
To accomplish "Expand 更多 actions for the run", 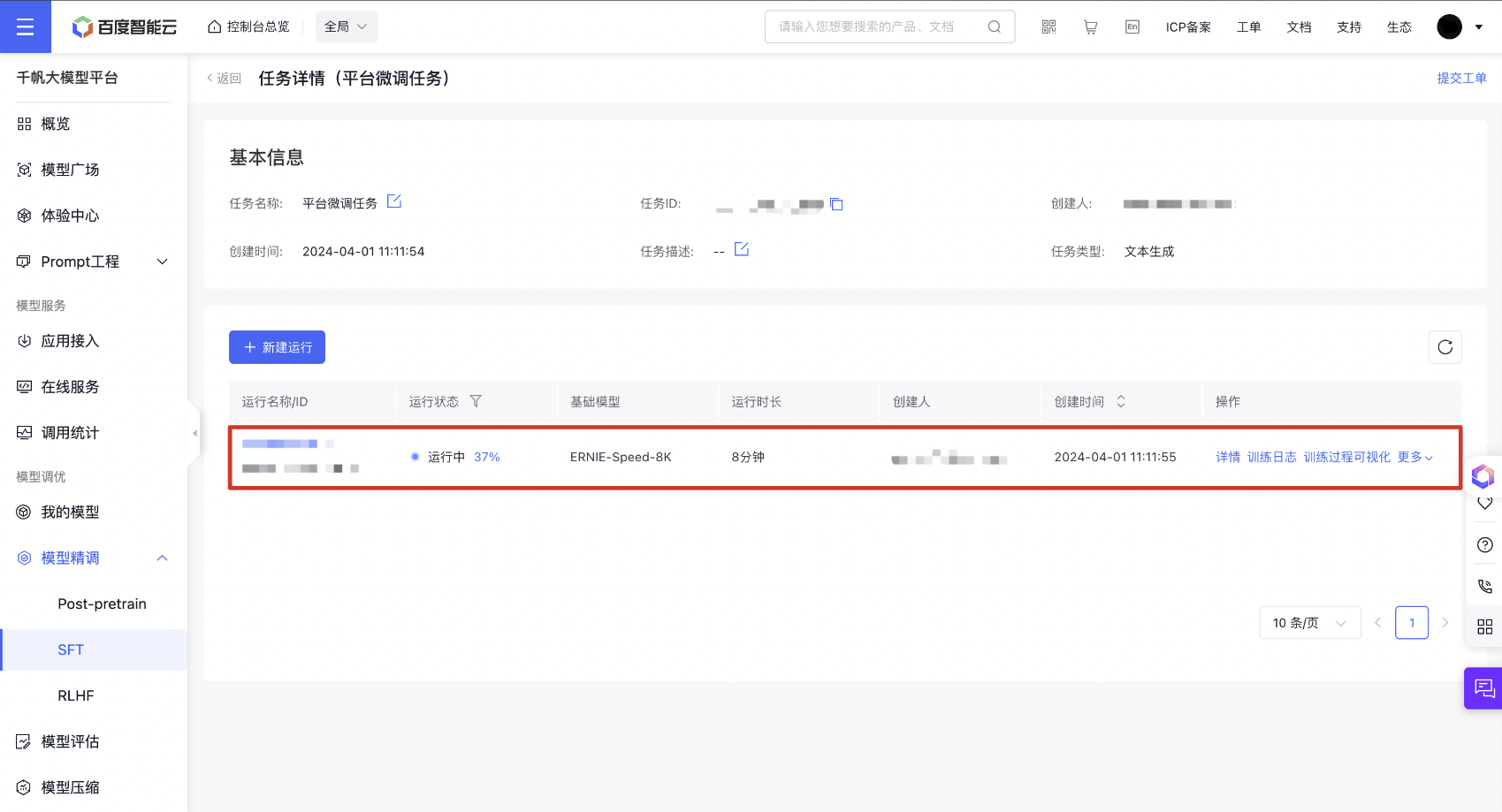I will (1415, 457).
